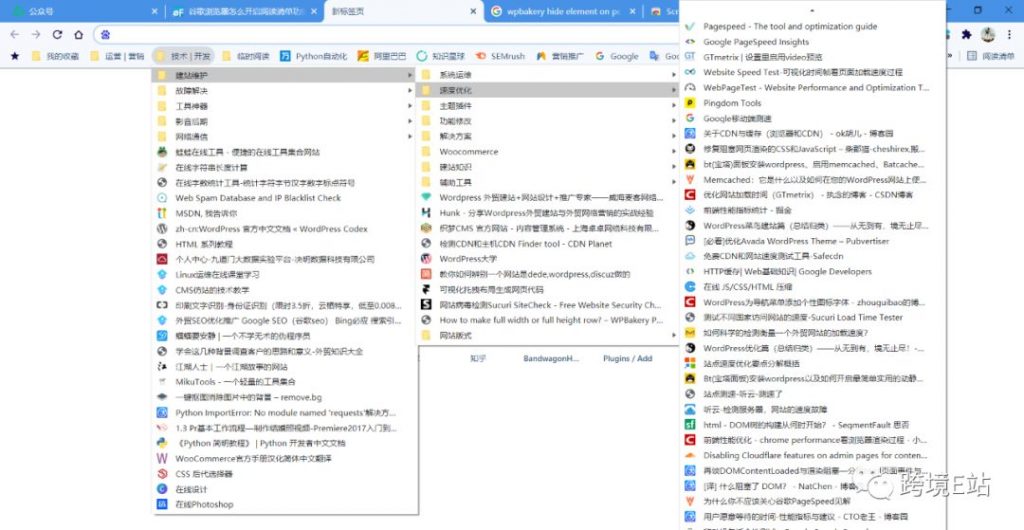The height and width of the screenshot is (530, 1024).
Task: Open the 知识星球 bookmark
Action: [x=441, y=56]
